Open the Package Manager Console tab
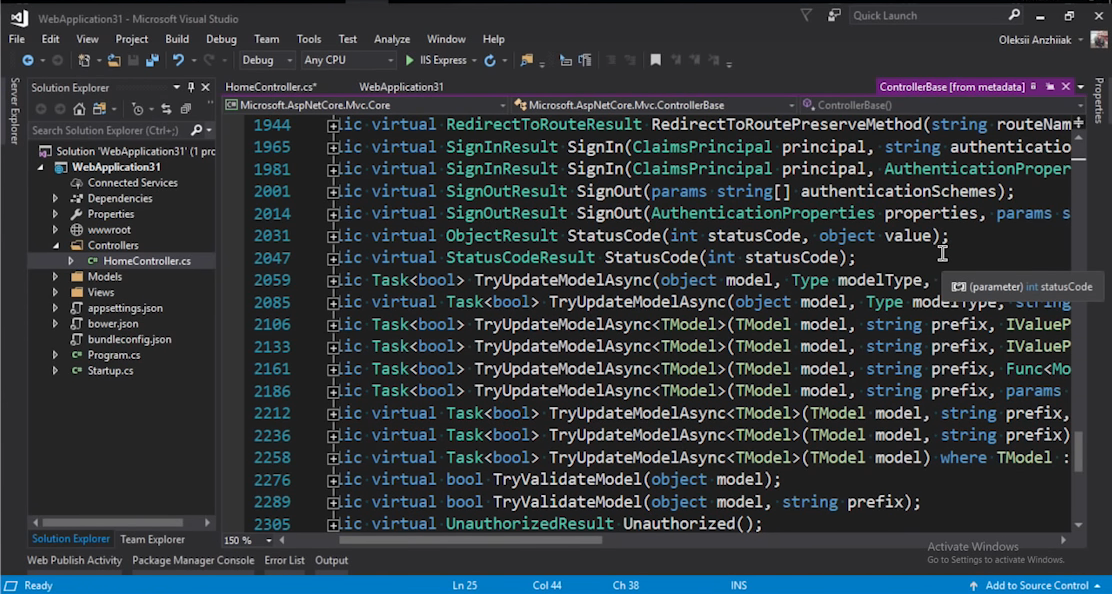1112x594 pixels. (x=193, y=560)
